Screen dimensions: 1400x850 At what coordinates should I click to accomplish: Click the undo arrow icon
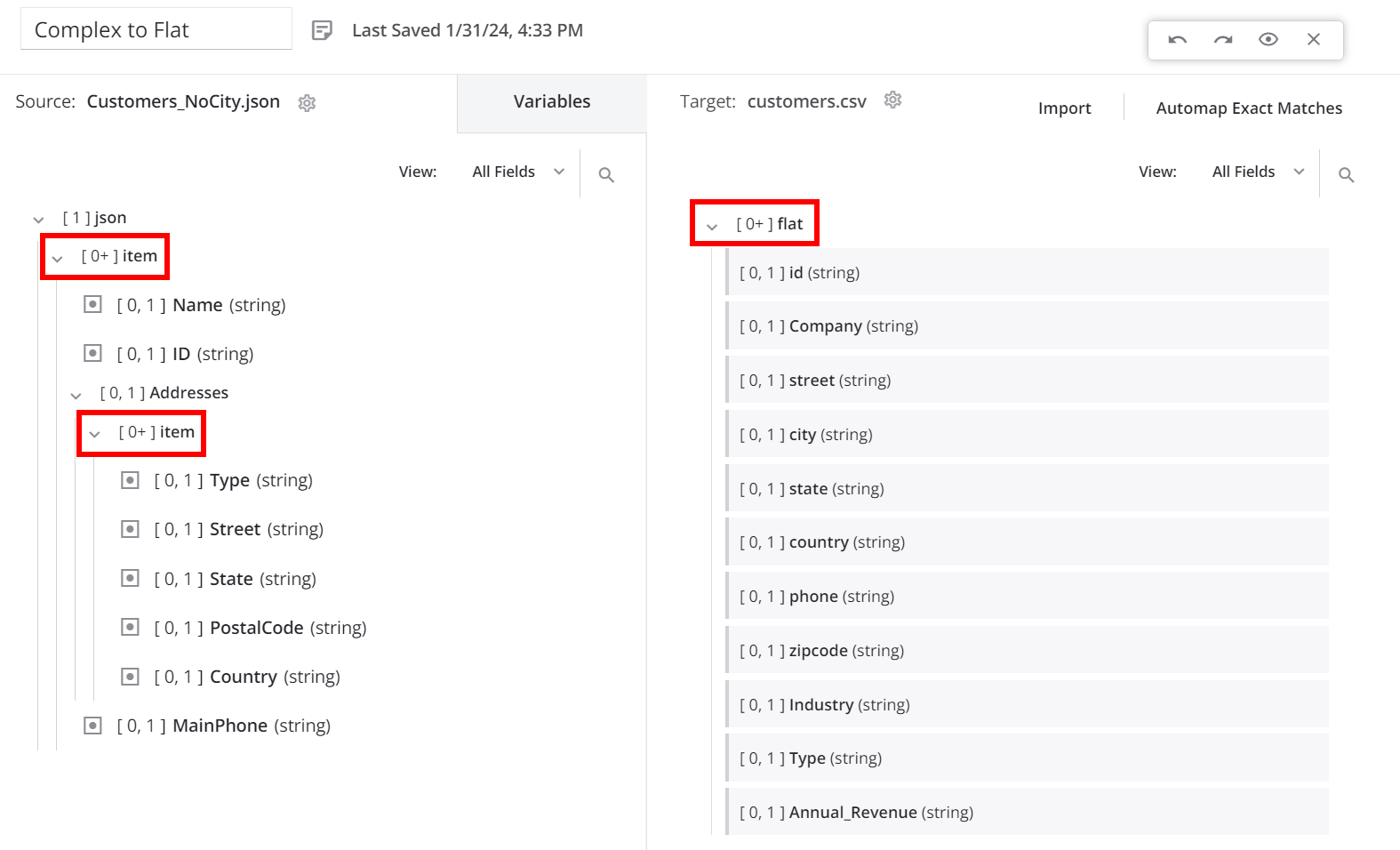(1177, 39)
